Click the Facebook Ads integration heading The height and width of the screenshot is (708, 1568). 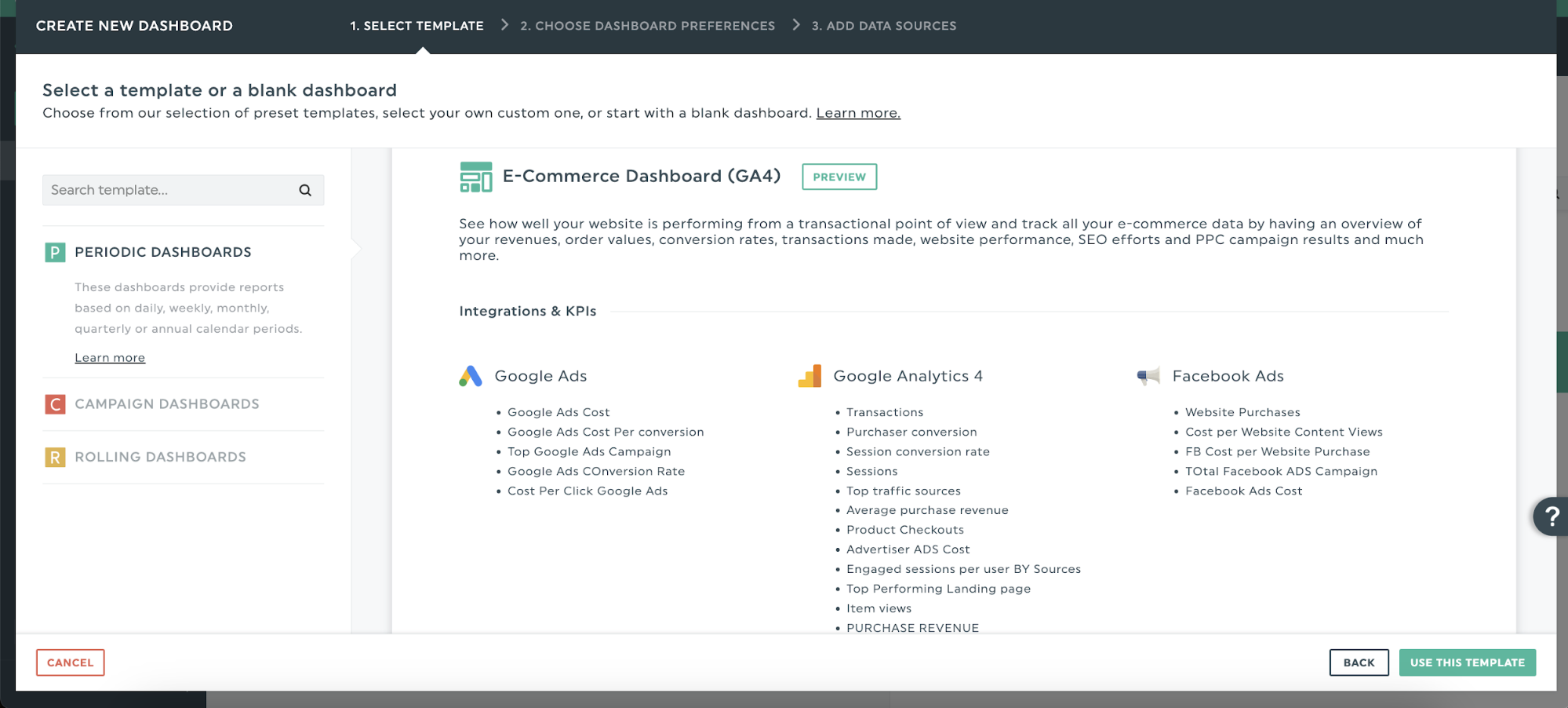point(1228,376)
